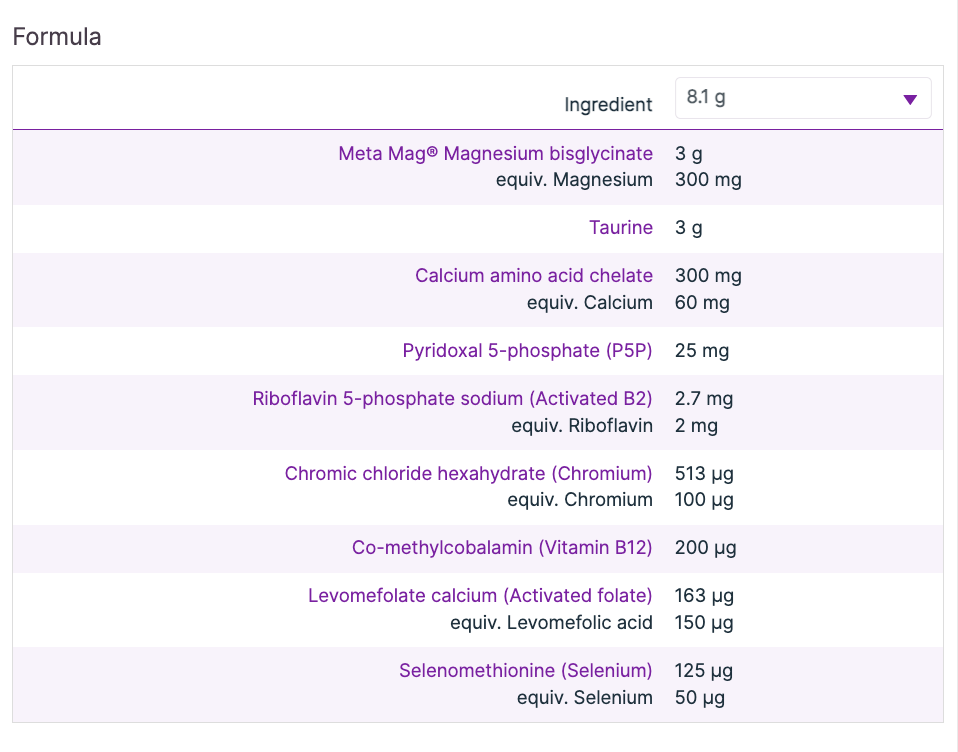Open Riboflavin 5-phosphate sodium link
The image size is (958, 752).
pos(452,399)
